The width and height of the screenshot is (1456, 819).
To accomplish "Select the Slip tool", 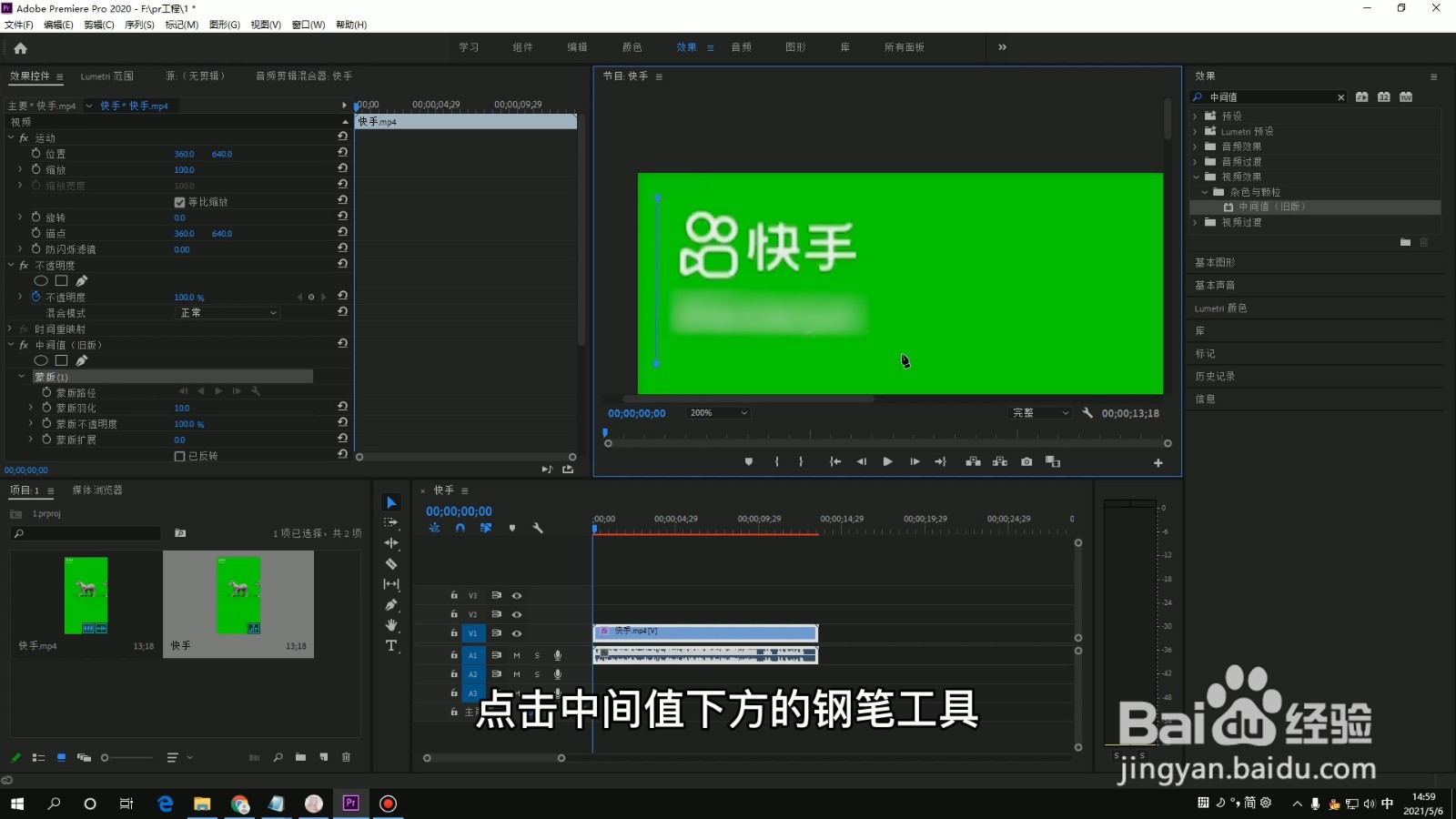I will (x=391, y=584).
